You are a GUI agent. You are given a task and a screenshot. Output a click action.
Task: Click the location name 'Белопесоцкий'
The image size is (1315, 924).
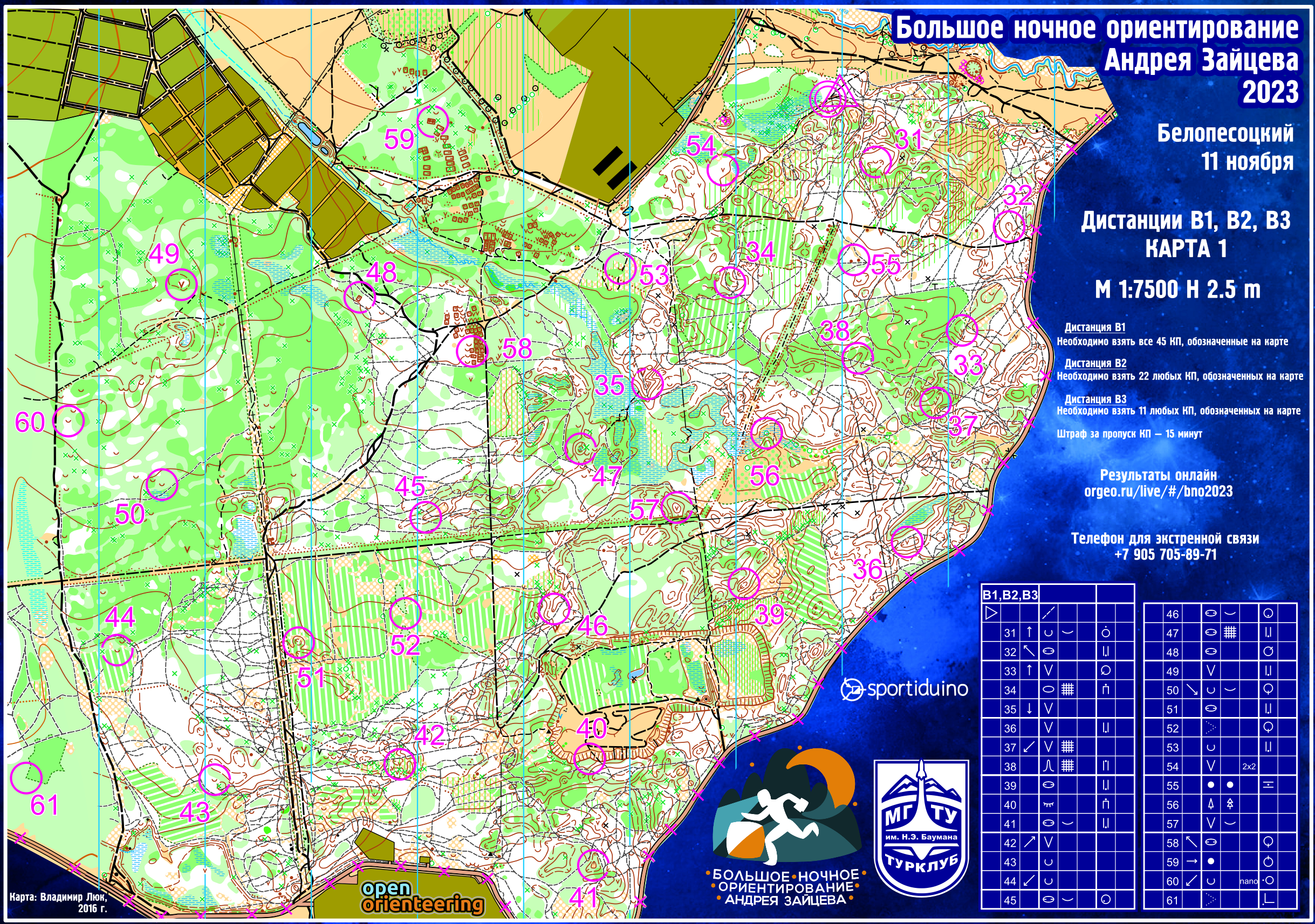(1225, 133)
